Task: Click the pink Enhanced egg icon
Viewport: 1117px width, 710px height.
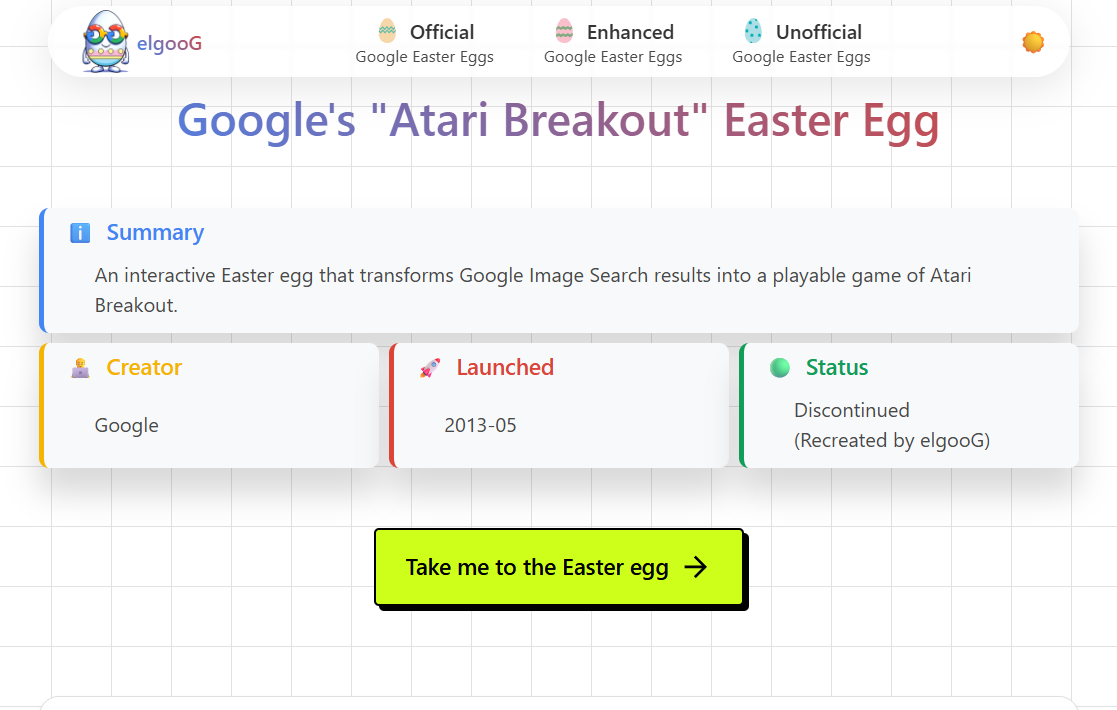Action: (564, 31)
